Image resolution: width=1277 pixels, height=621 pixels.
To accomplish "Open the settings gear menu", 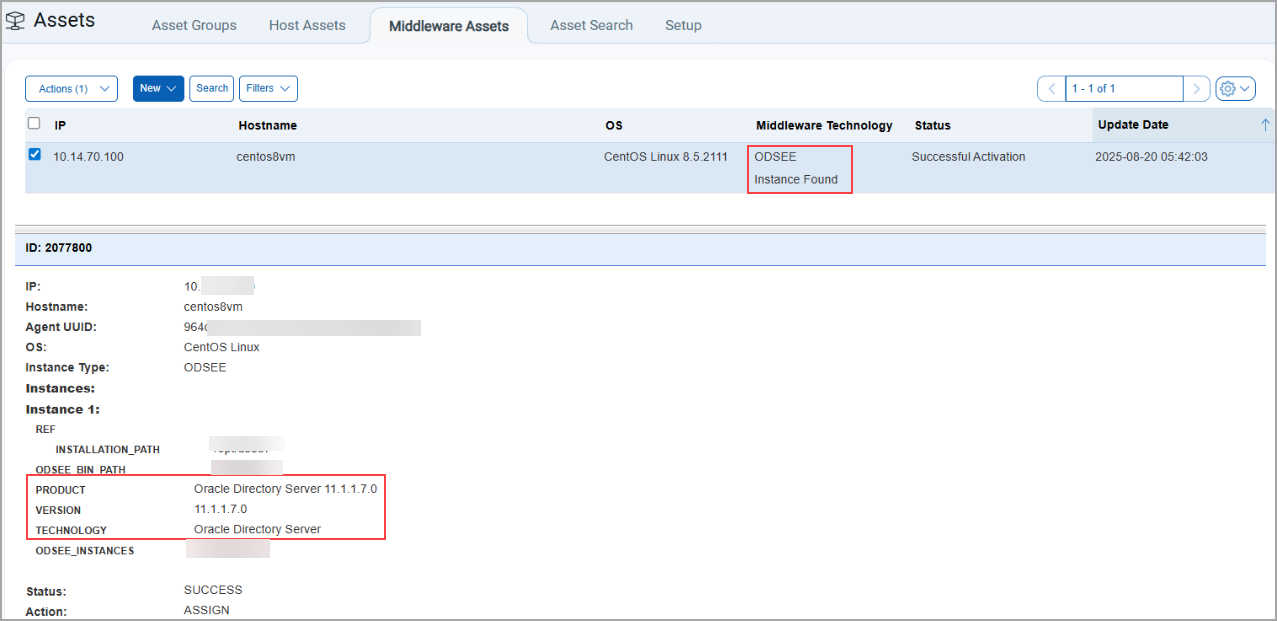I will [x=1236, y=89].
